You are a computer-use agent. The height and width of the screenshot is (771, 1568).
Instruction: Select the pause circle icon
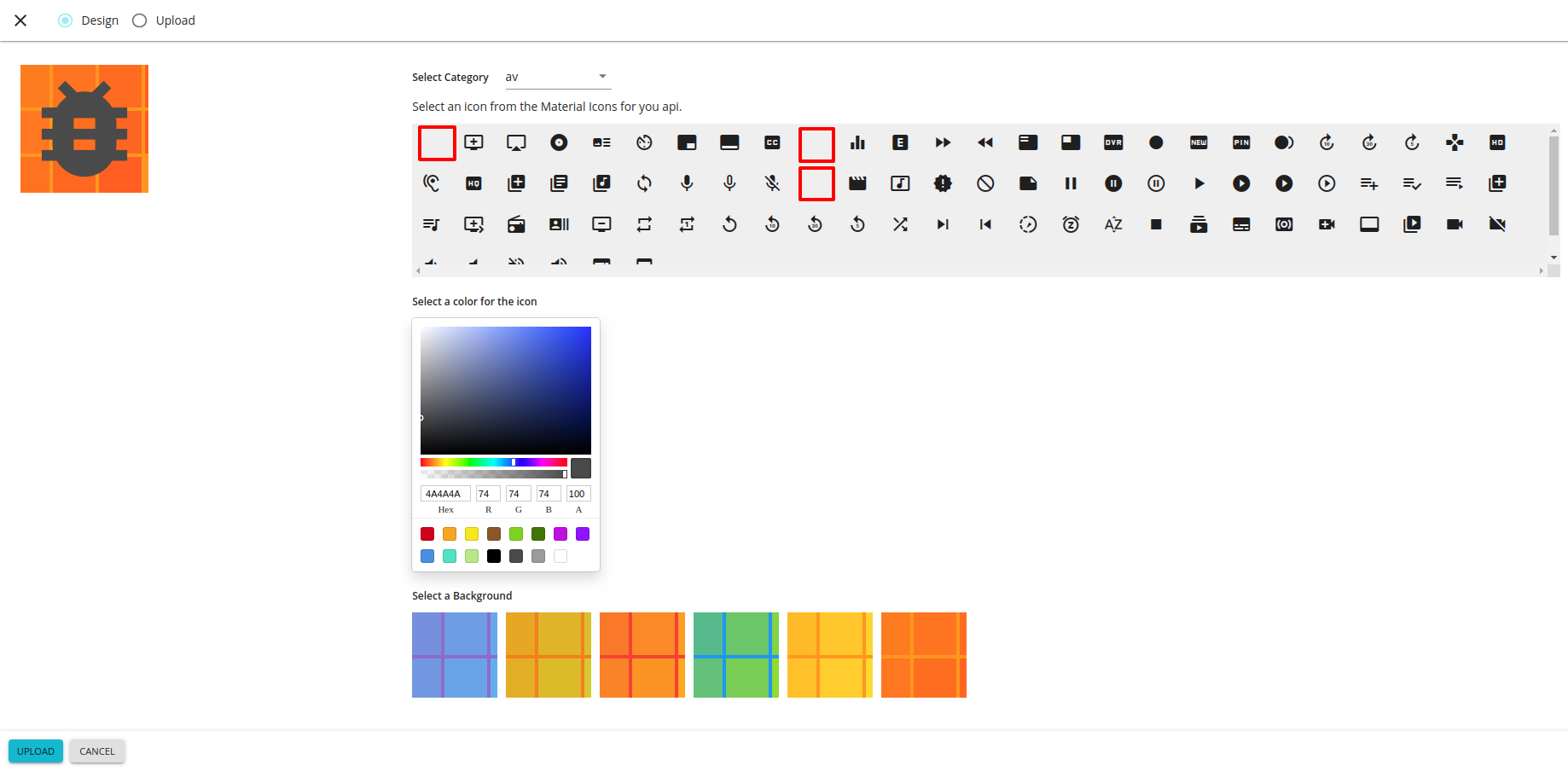click(1113, 183)
